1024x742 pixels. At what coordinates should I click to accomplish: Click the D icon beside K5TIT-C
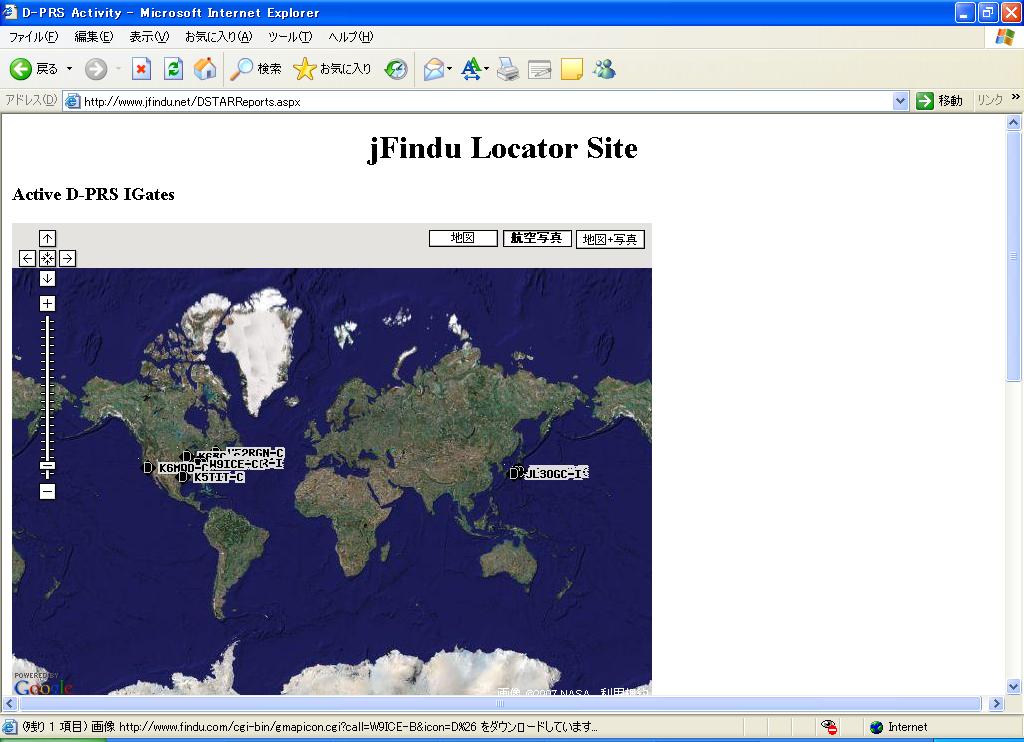[x=184, y=477]
